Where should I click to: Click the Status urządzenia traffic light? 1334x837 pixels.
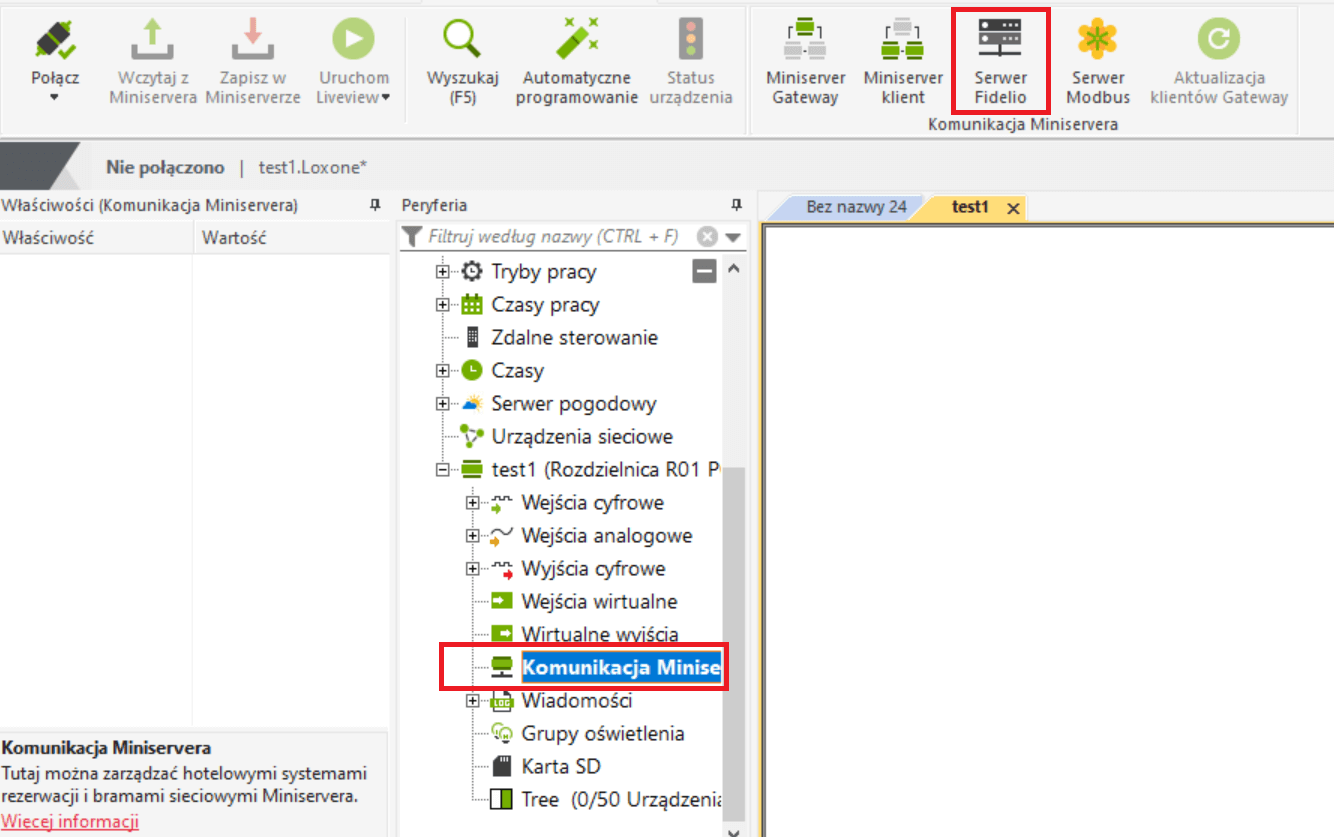tap(690, 42)
